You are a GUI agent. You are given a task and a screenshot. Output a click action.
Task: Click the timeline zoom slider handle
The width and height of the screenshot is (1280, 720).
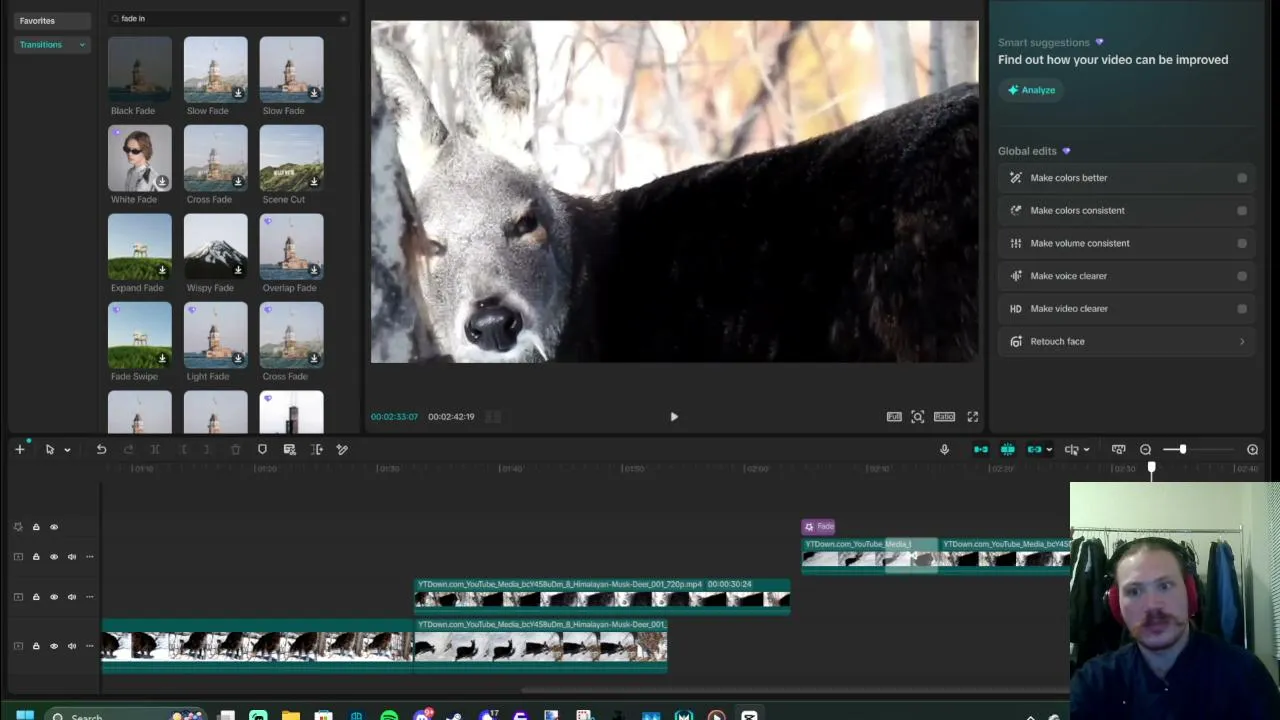click(x=1182, y=449)
